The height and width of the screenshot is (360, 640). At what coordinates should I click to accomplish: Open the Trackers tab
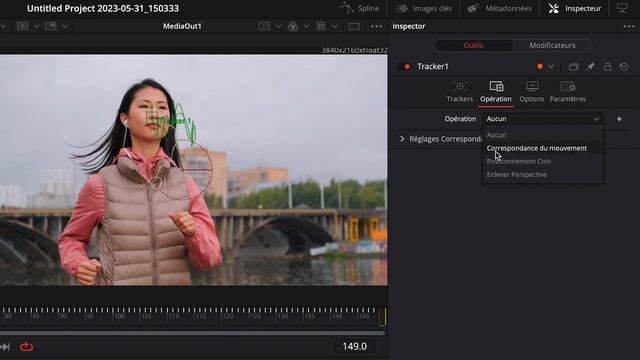click(460, 92)
